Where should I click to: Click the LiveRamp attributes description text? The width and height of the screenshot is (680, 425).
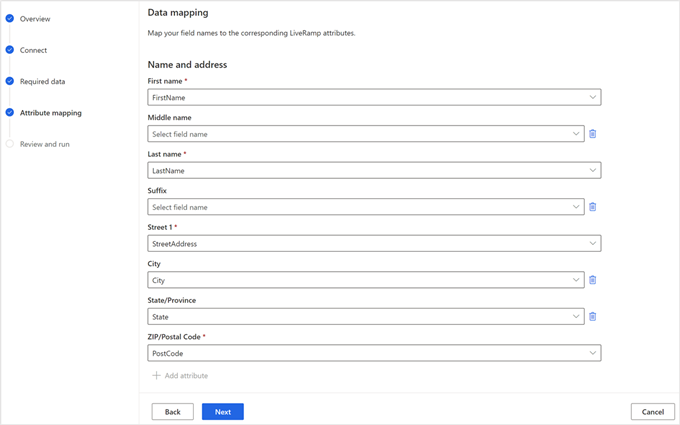[252, 33]
